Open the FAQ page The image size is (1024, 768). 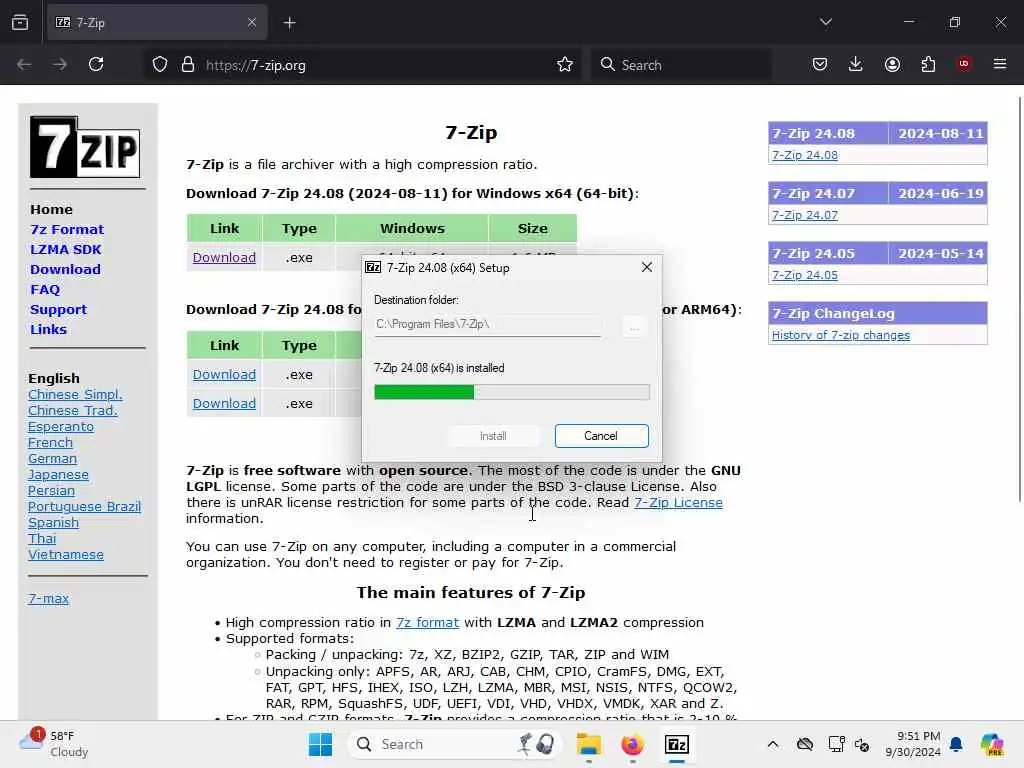pos(44,290)
